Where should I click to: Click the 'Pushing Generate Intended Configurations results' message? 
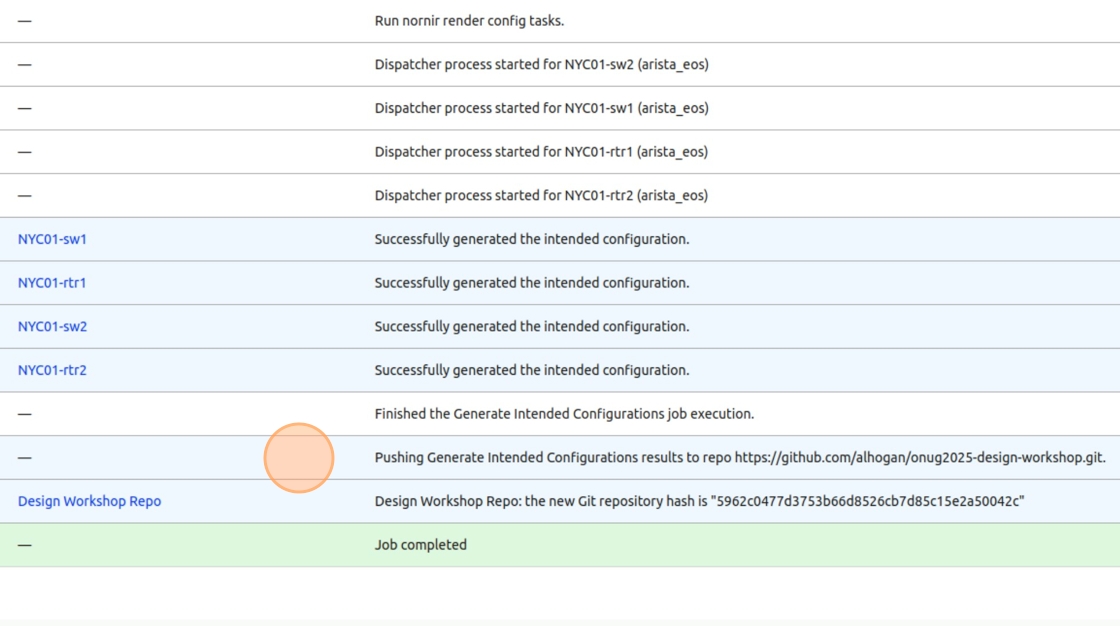click(740, 458)
